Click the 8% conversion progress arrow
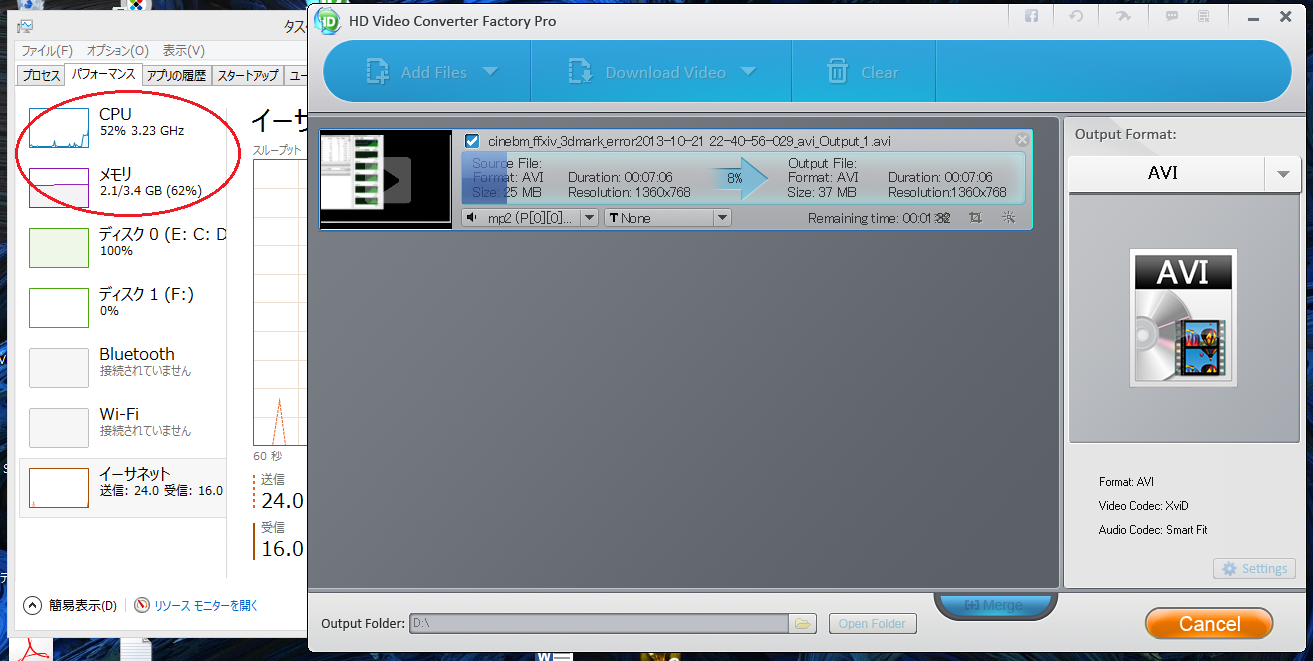Image resolution: width=1313 pixels, height=661 pixels. pos(739,178)
